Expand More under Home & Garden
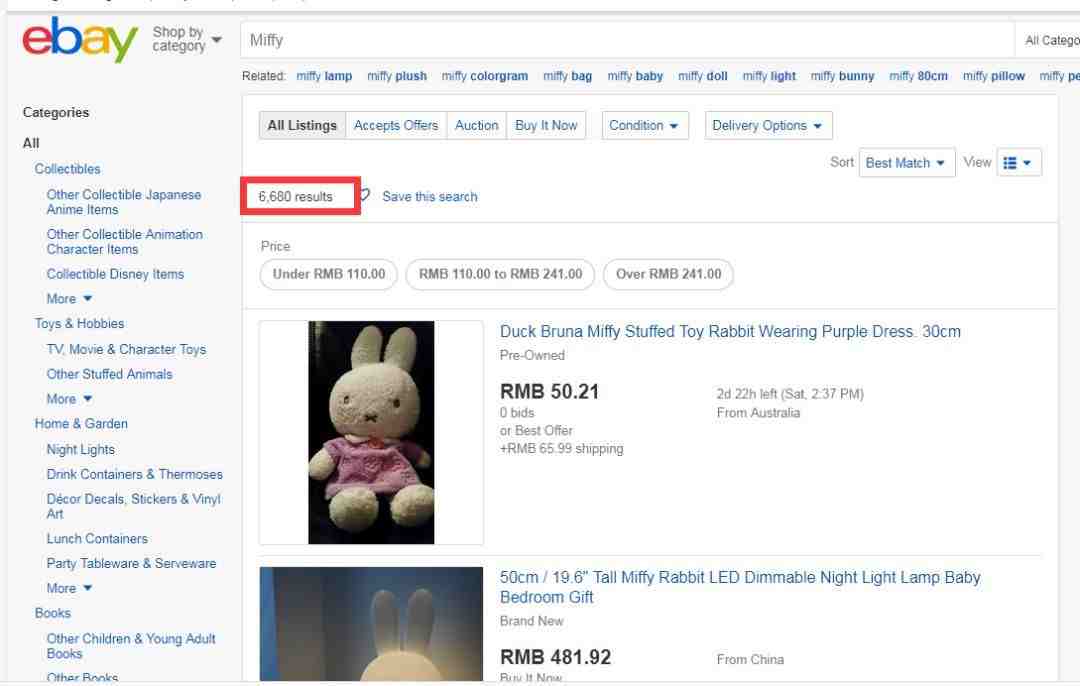The width and height of the screenshot is (1080, 686). pos(69,588)
